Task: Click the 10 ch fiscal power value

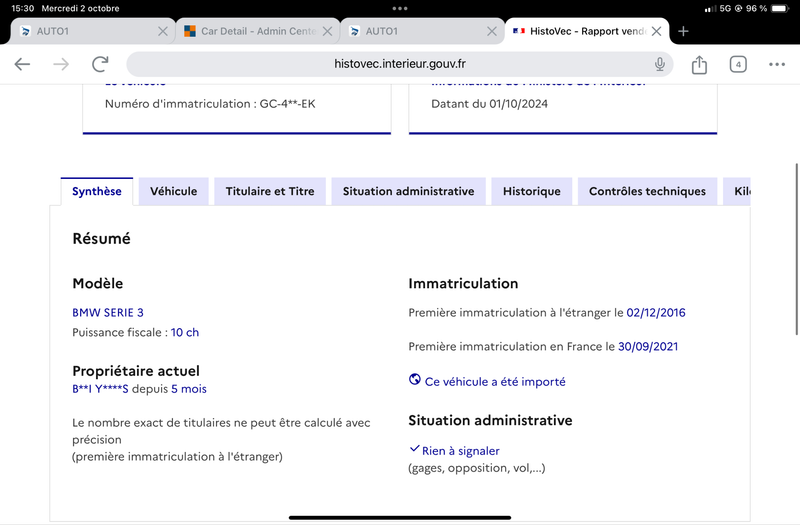Action: click(x=185, y=332)
